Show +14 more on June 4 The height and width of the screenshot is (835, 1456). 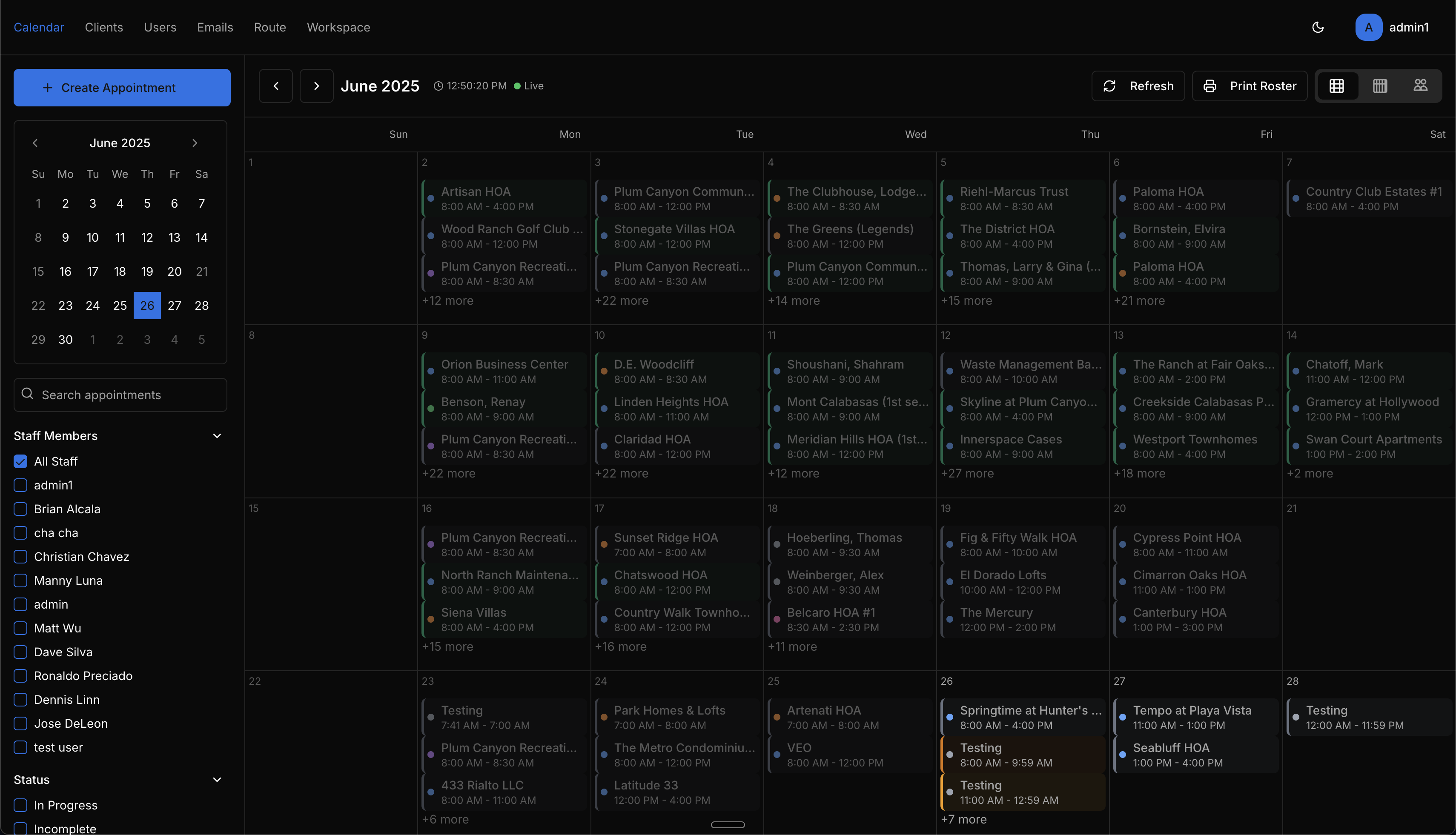pyautogui.click(x=794, y=300)
